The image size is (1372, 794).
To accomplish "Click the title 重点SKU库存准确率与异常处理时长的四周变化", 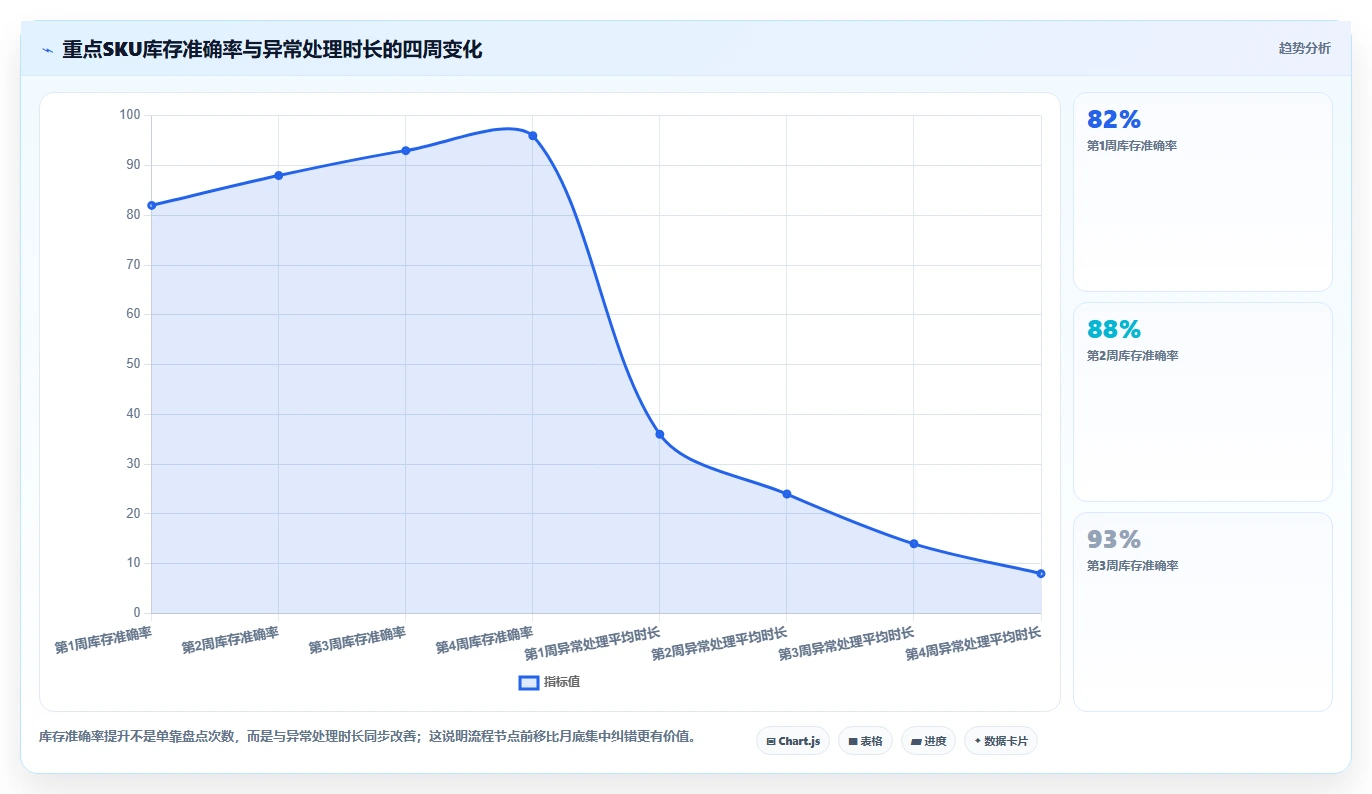I will pyautogui.click(x=272, y=50).
